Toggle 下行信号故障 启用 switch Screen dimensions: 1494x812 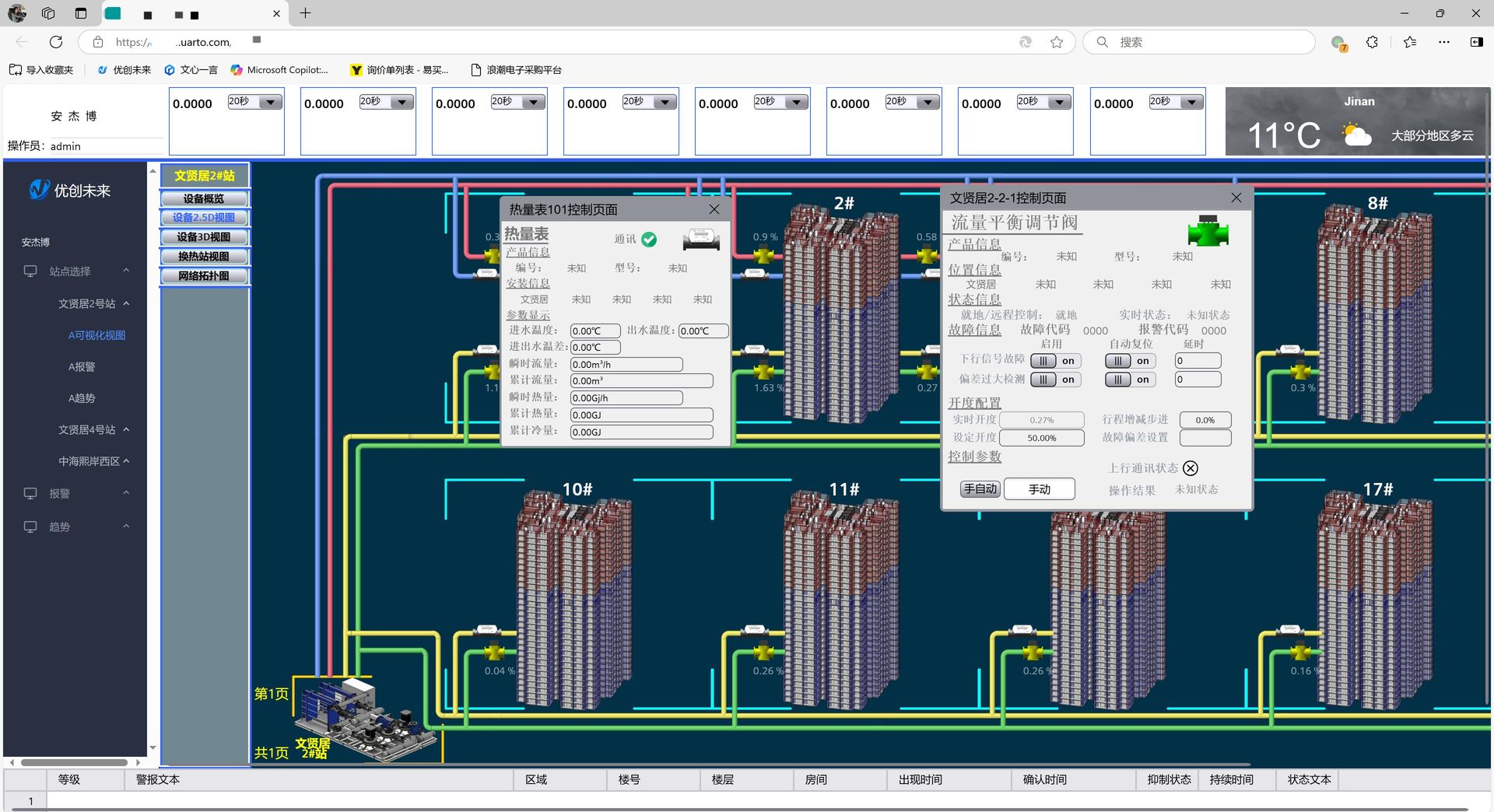point(1055,361)
